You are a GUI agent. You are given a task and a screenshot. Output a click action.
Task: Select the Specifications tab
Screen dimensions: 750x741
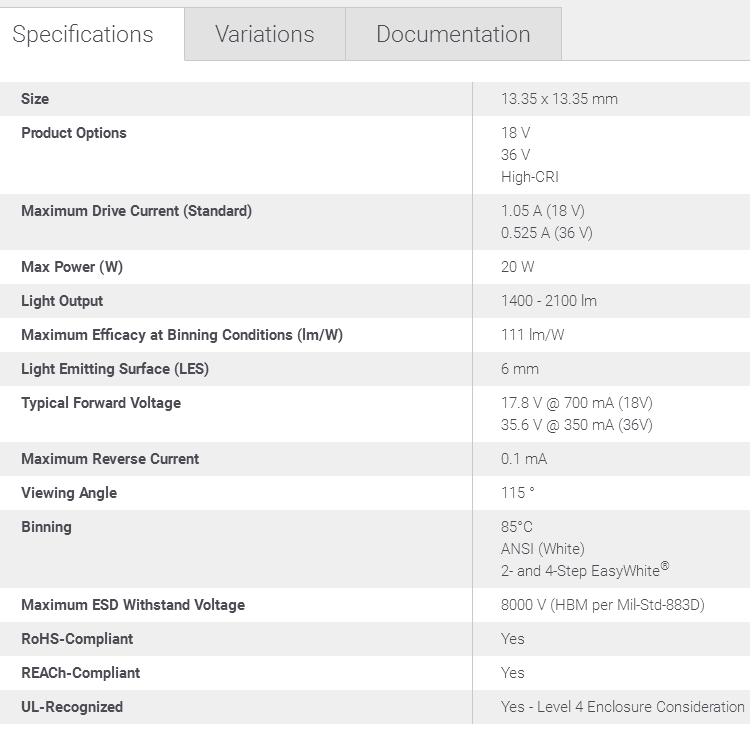point(83,34)
